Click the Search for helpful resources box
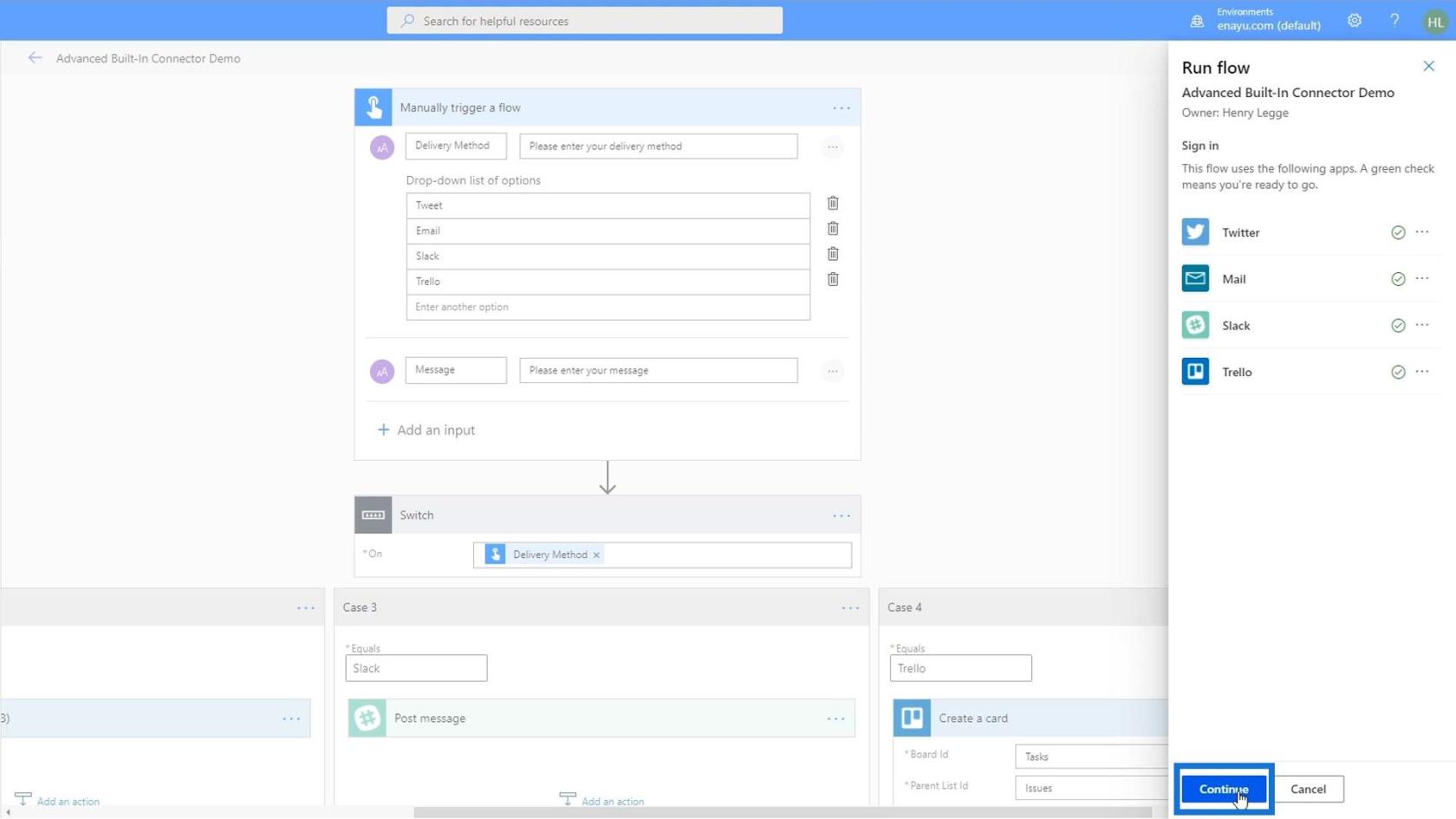Screen dimensions: 1456x819 pos(584,21)
